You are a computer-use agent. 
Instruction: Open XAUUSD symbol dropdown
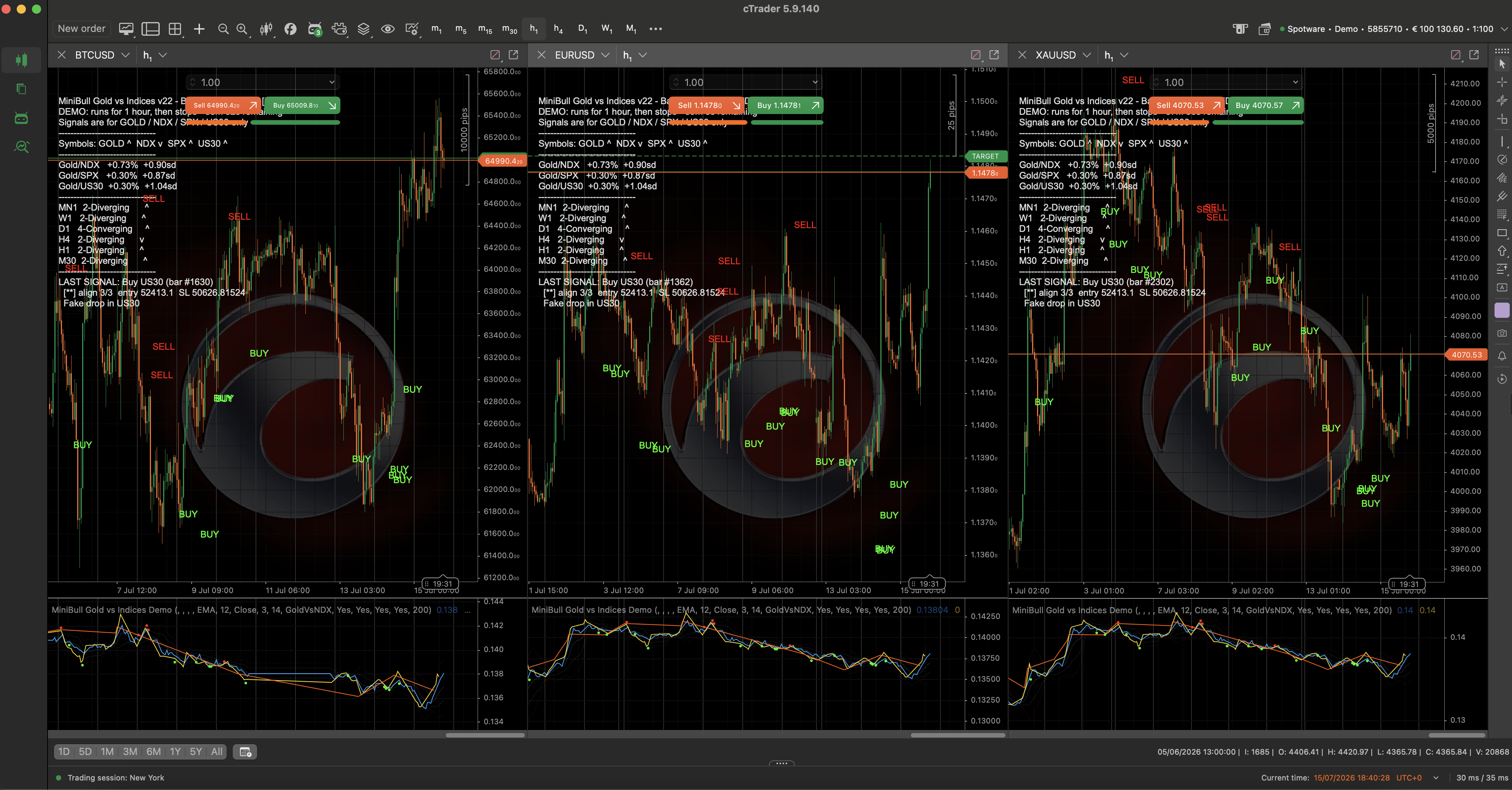(1086, 55)
